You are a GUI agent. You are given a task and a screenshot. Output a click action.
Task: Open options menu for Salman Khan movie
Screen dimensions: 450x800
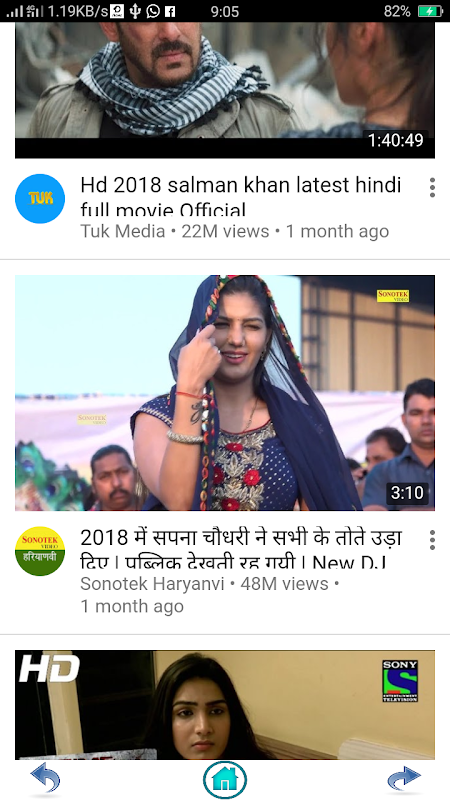click(432, 188)
